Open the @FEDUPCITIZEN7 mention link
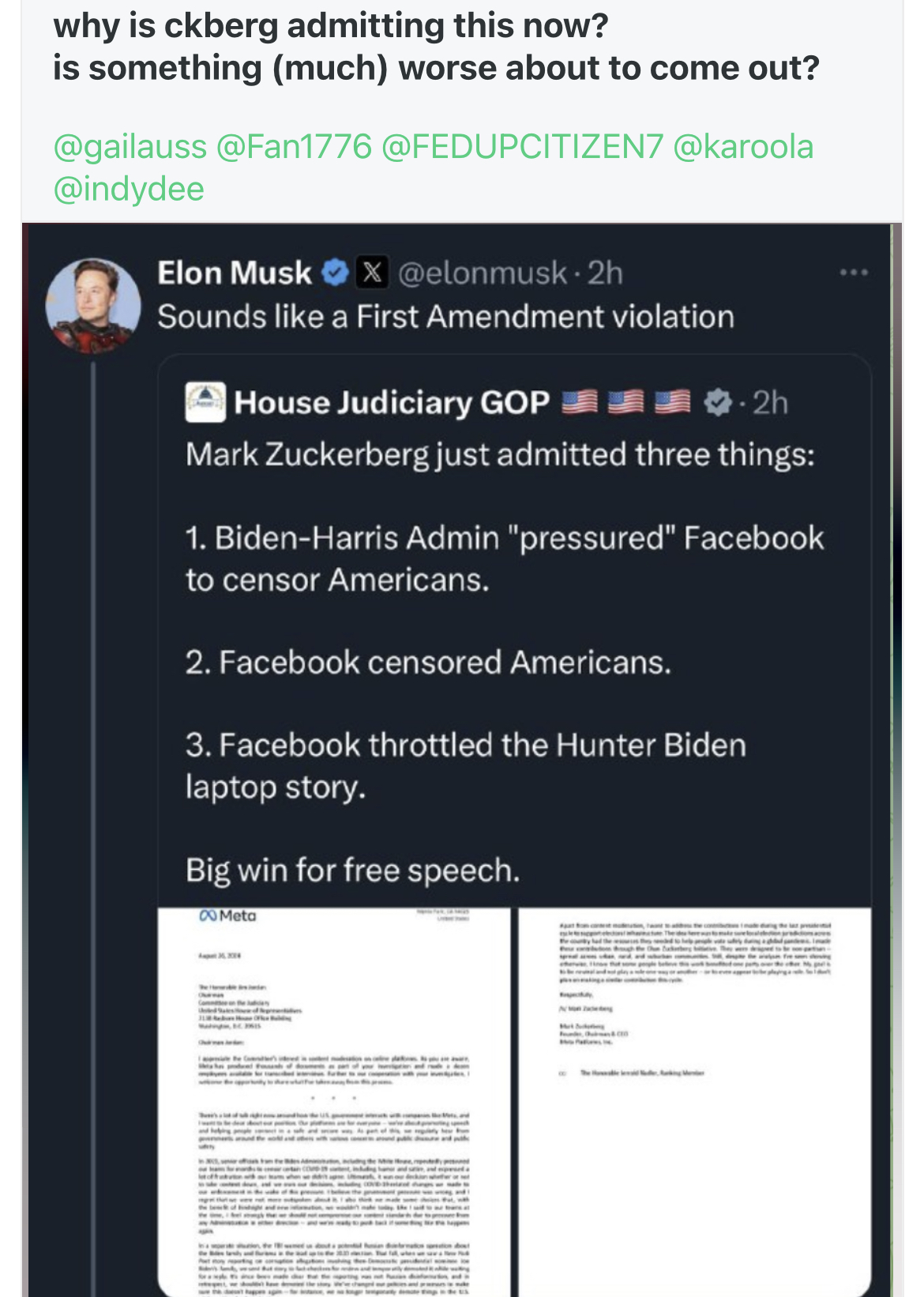Screen dimensions: 924x1297 coord(522,147)
